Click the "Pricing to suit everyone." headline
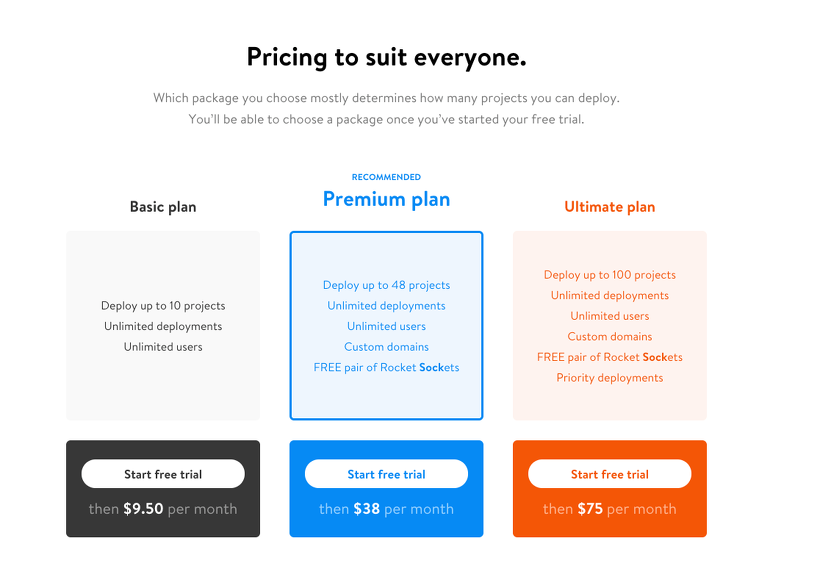This screenshot has height=566, width=820. 386,58
